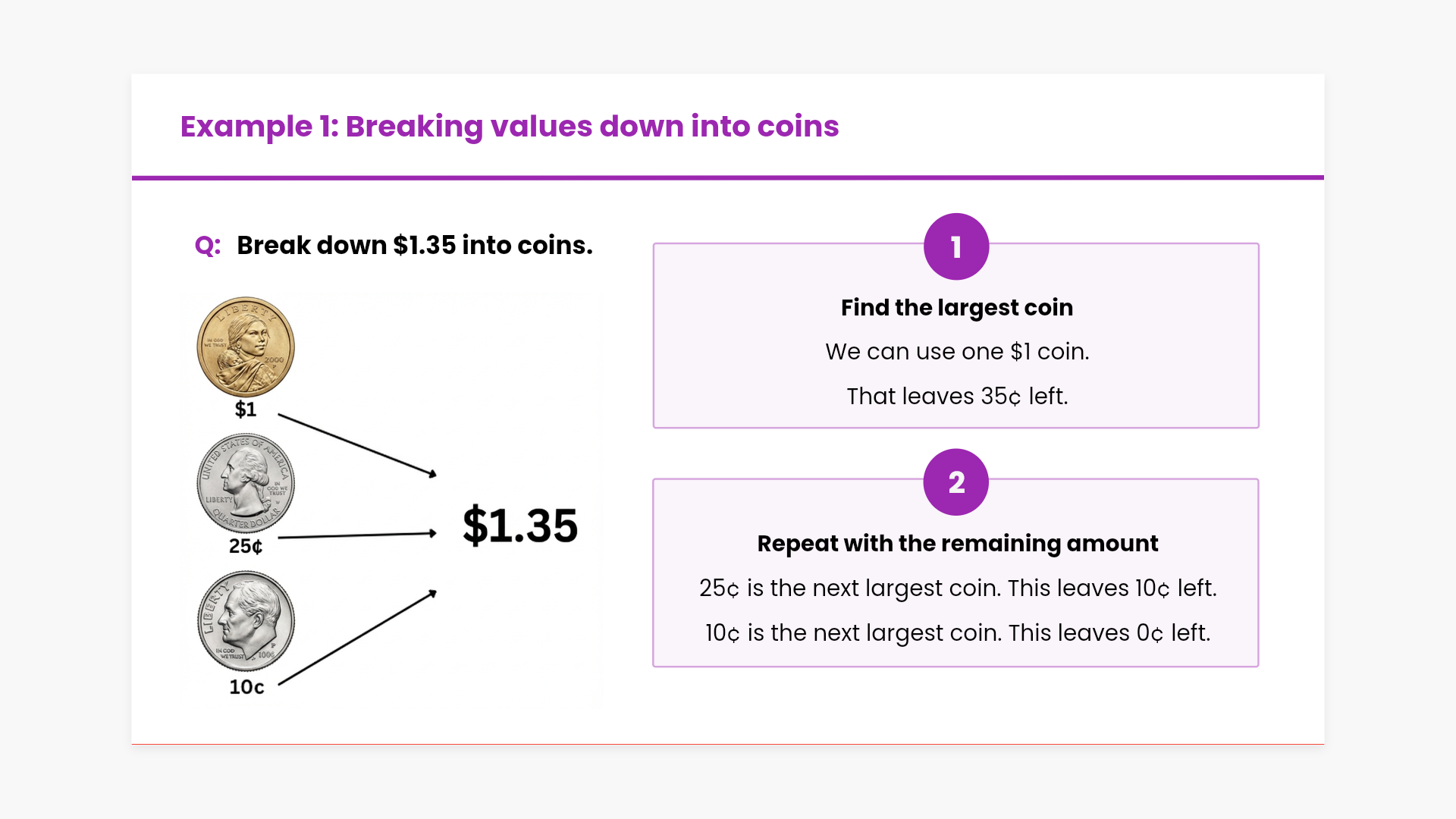Click the silver quarter dollar coin image
The image size is (1456, 819).
(245, 483)
